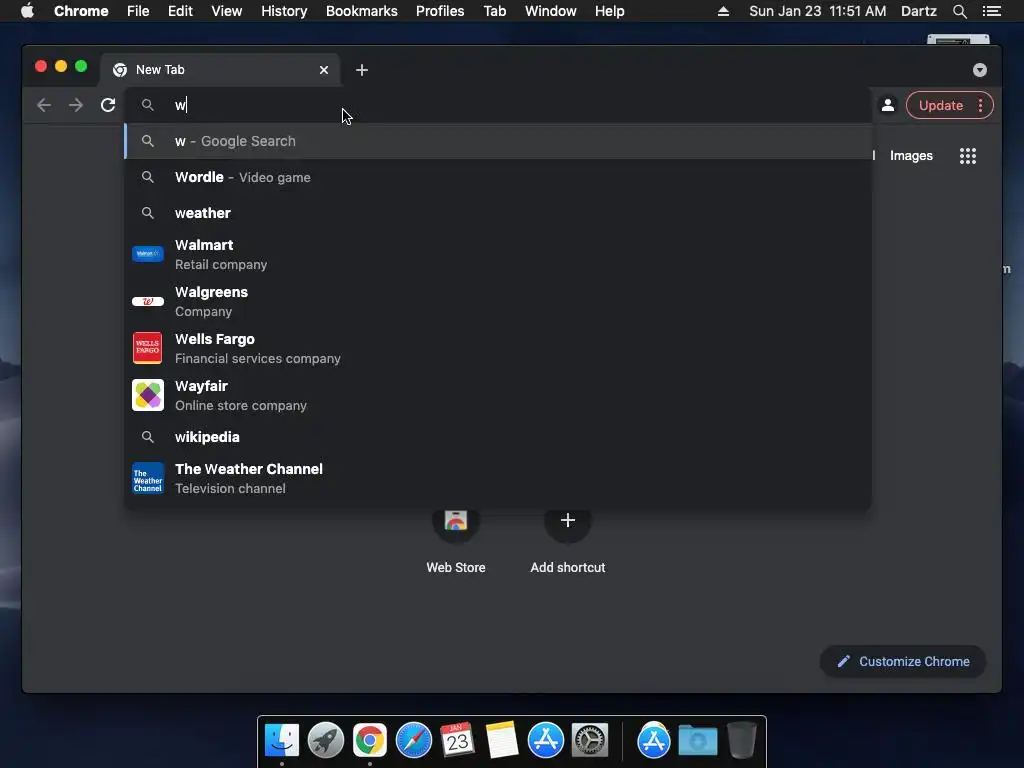Reload the page with the refresh icon
The height and width of the screenshot is (768, 1024).
(x=108, y=105)
